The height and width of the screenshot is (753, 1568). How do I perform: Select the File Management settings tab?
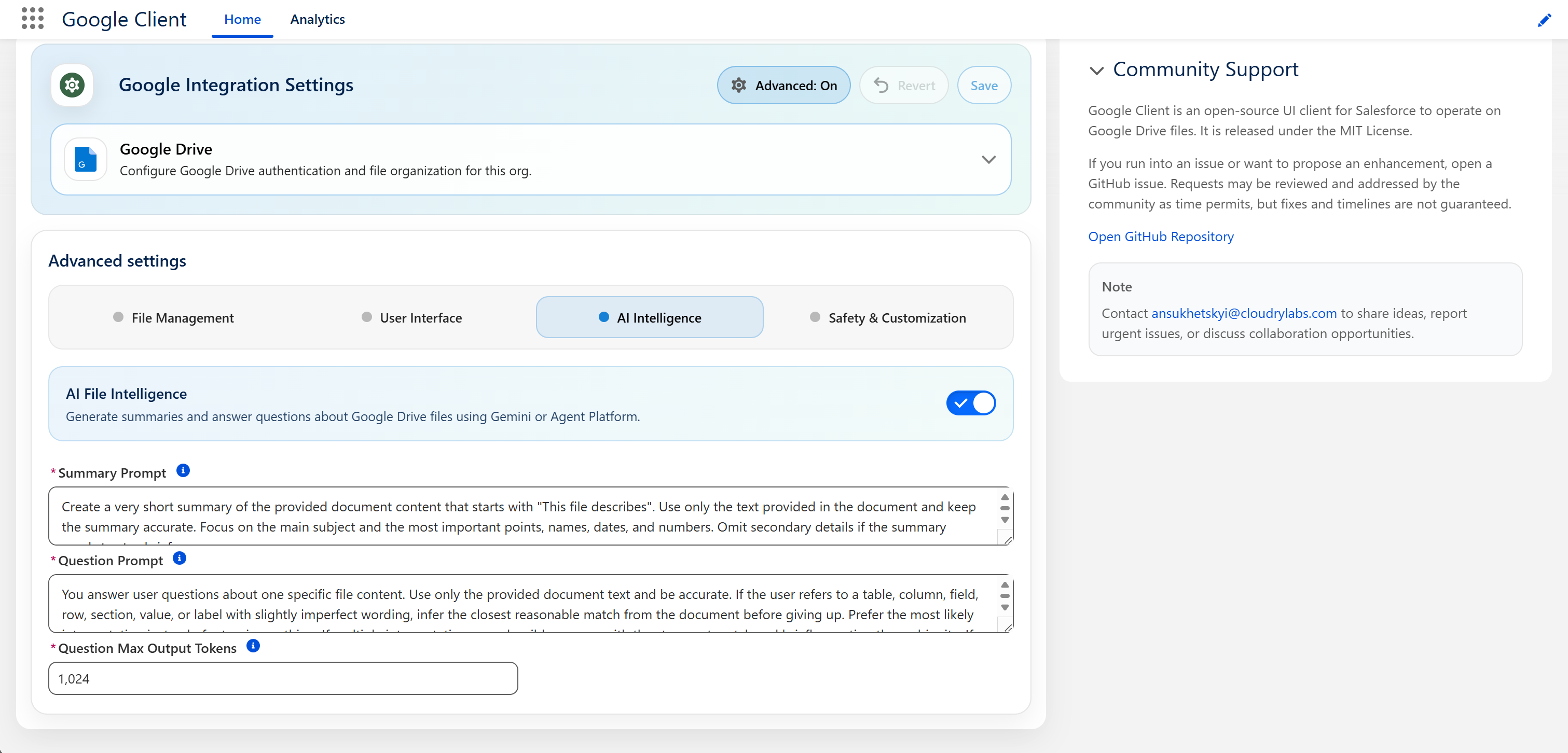pyautogui.click(x=173, y=317)
